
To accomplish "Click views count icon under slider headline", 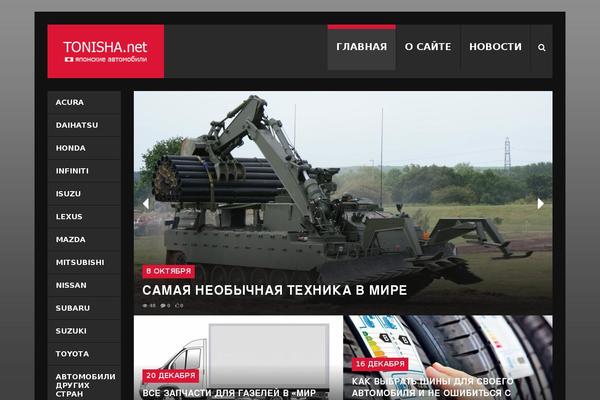I will tap(149, 305).
